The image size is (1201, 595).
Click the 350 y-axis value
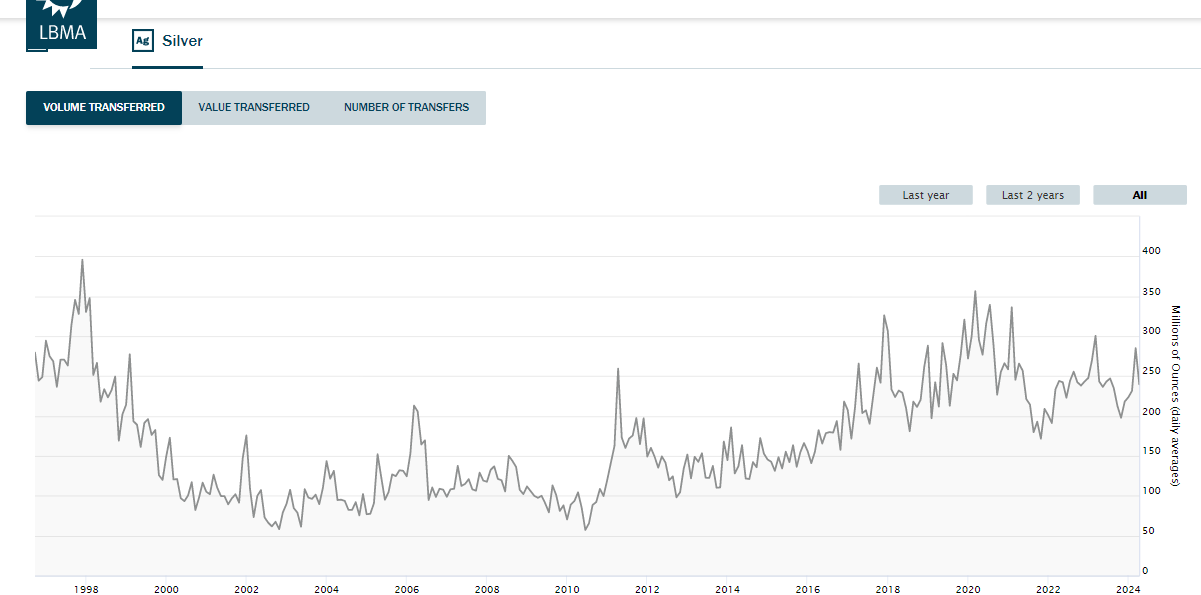(1152, 291)
